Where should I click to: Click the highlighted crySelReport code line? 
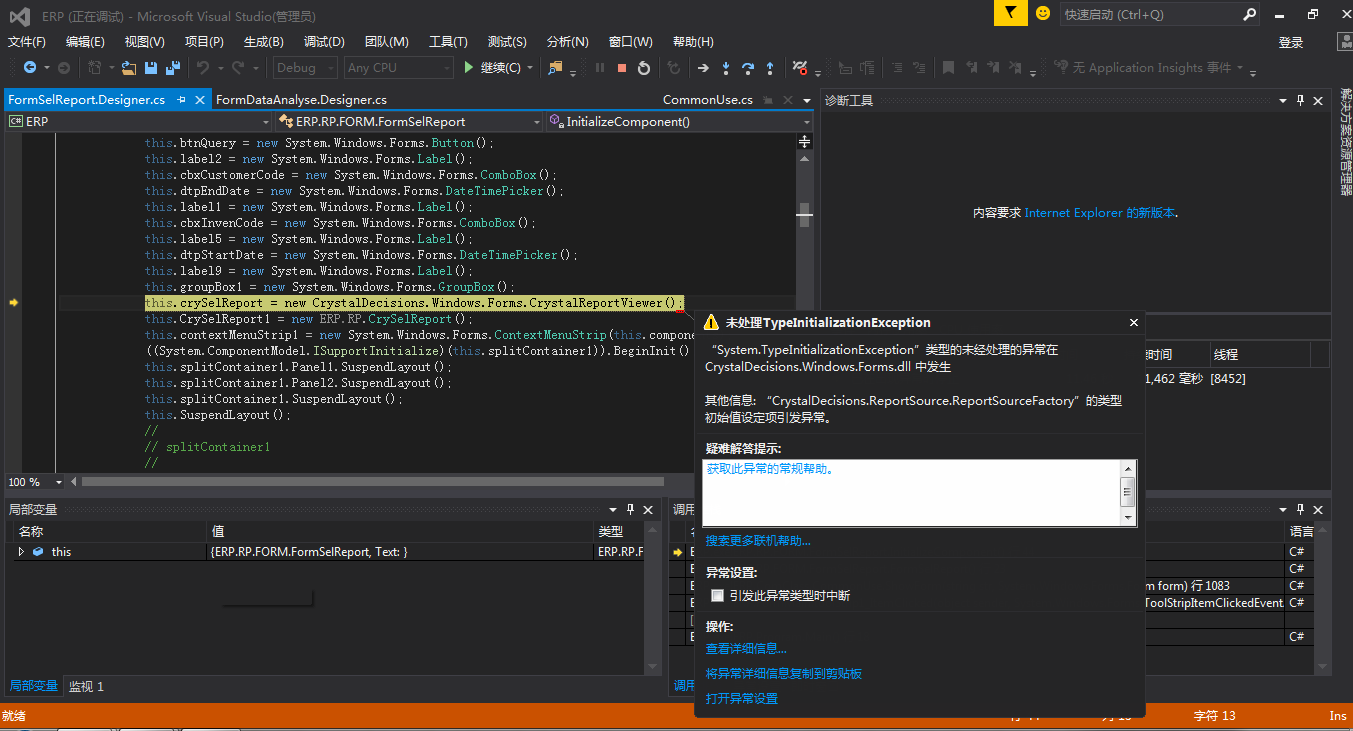coord(413,303)
